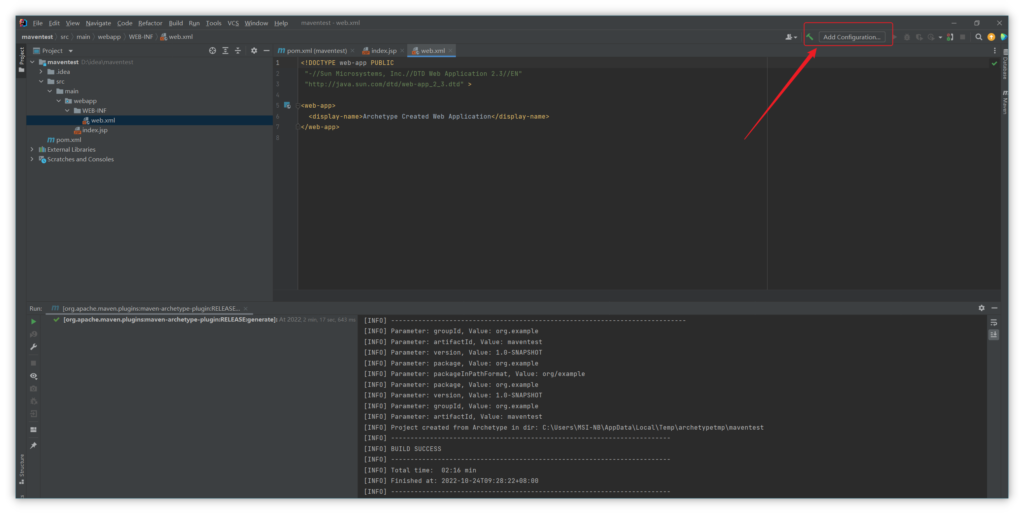Select pom.xml in project tree
The height and width of the screenshot is (514, 1024).
[x=64, y=140]
